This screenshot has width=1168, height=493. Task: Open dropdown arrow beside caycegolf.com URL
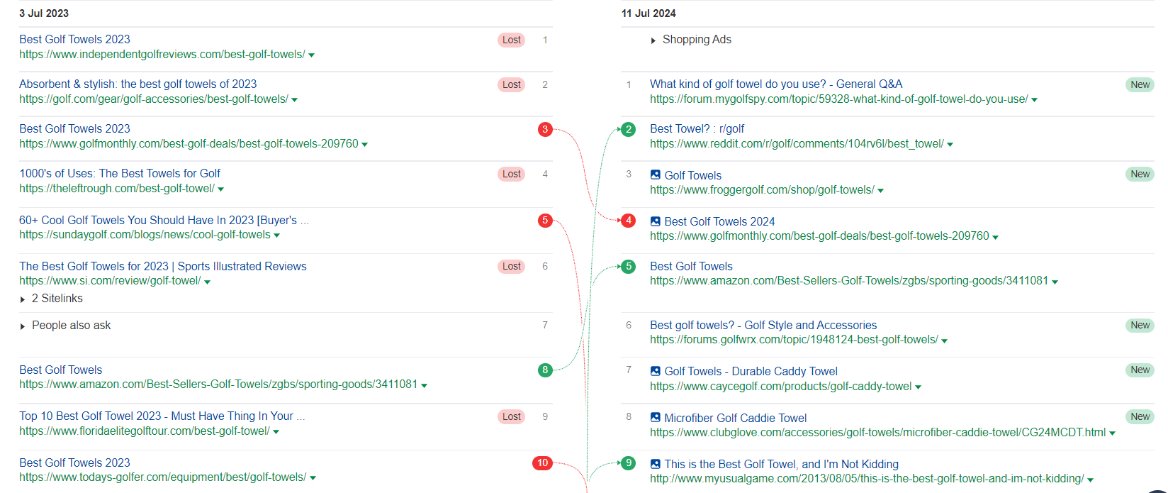pos(918,387)
